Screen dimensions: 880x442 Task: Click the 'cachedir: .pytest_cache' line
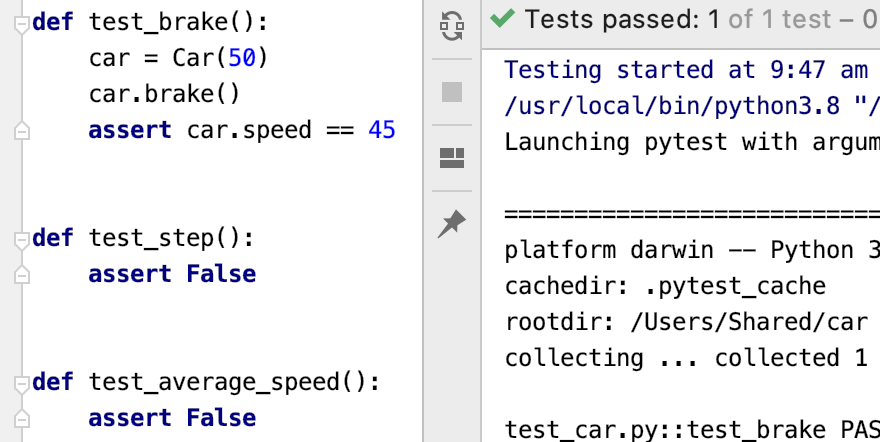point(665,286)
